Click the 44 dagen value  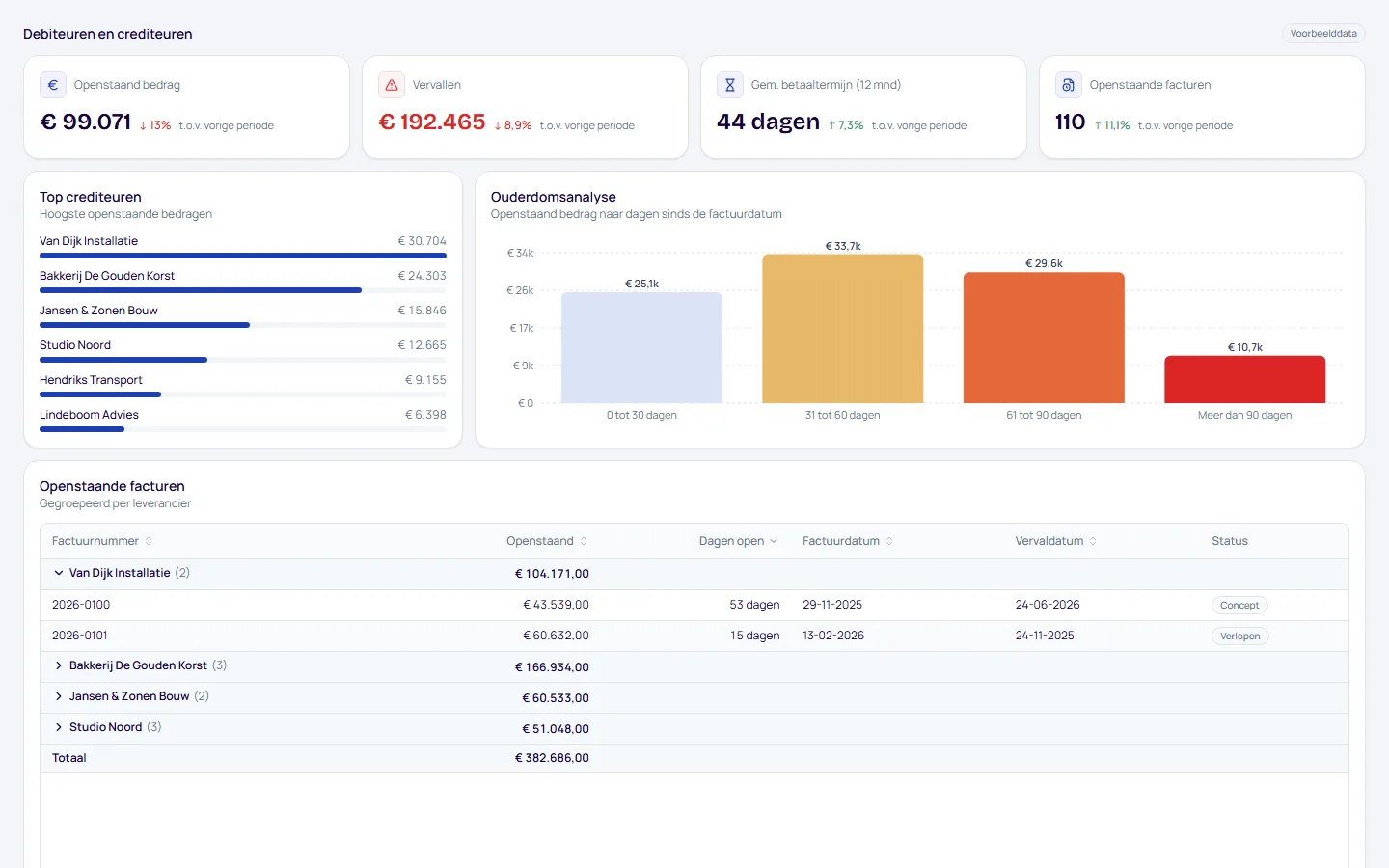[x=768, y=122]
